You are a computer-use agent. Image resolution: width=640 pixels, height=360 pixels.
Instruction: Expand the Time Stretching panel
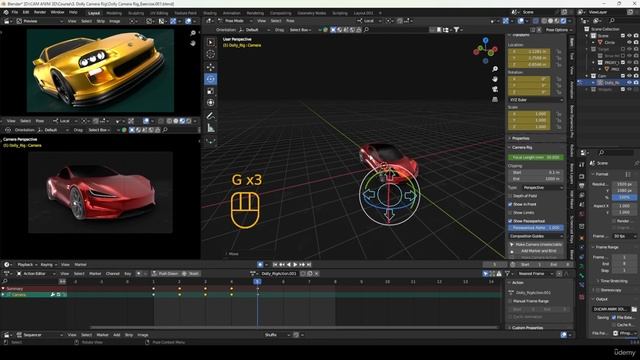click(x=613, y=281)
